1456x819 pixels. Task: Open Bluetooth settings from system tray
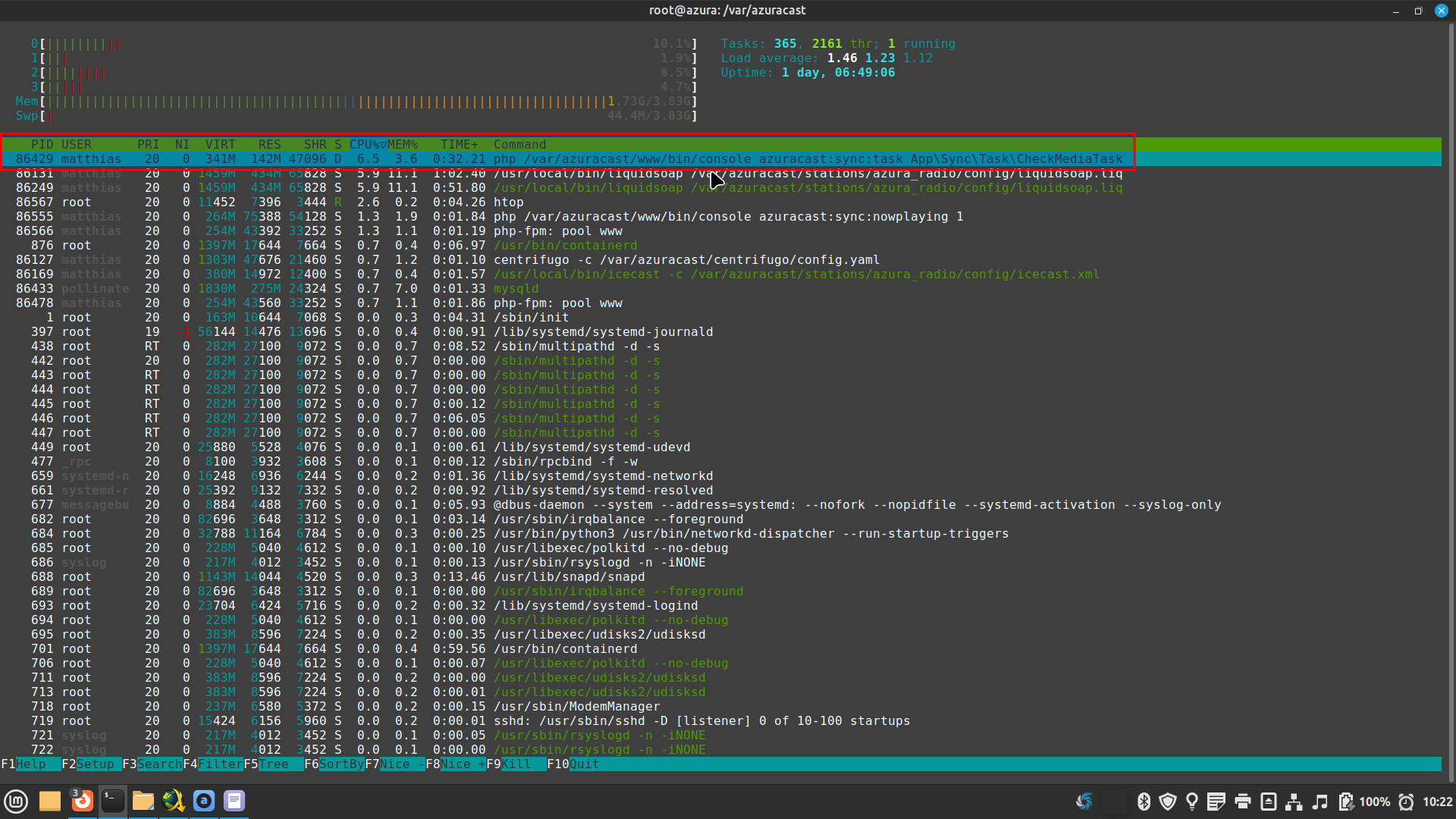point(1144,801)
